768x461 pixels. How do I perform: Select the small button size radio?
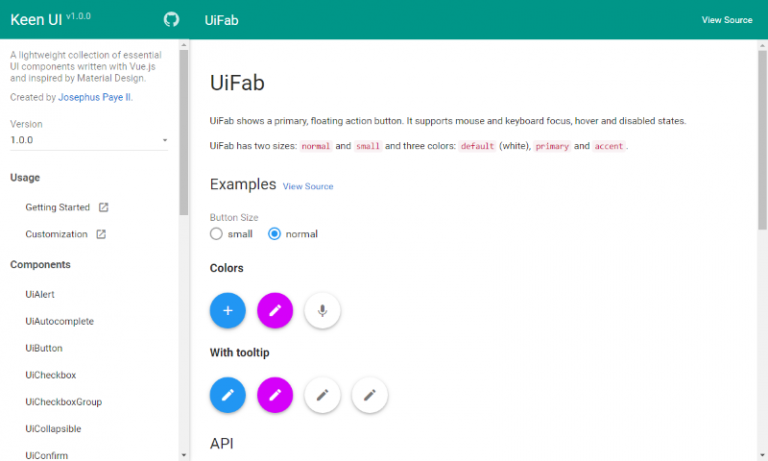pos(216,234)
